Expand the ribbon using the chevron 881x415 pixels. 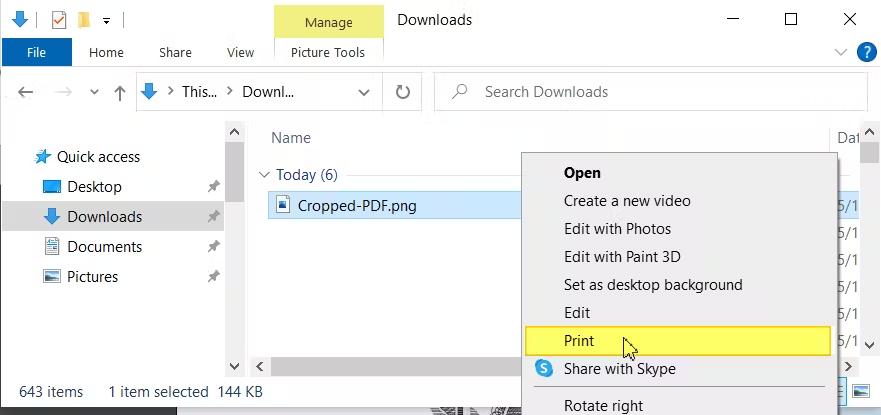click(x=840, y=52)
